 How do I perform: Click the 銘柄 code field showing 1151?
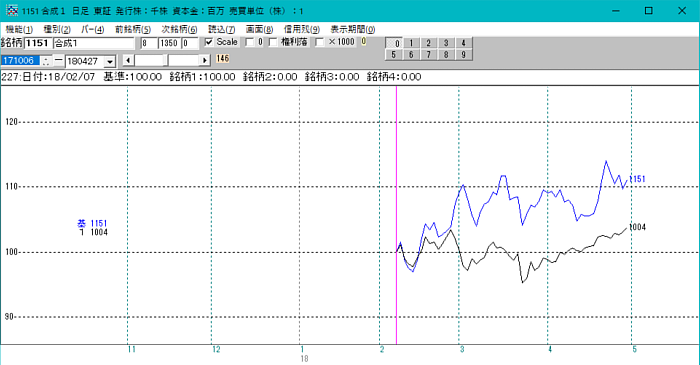click(38, 43)
